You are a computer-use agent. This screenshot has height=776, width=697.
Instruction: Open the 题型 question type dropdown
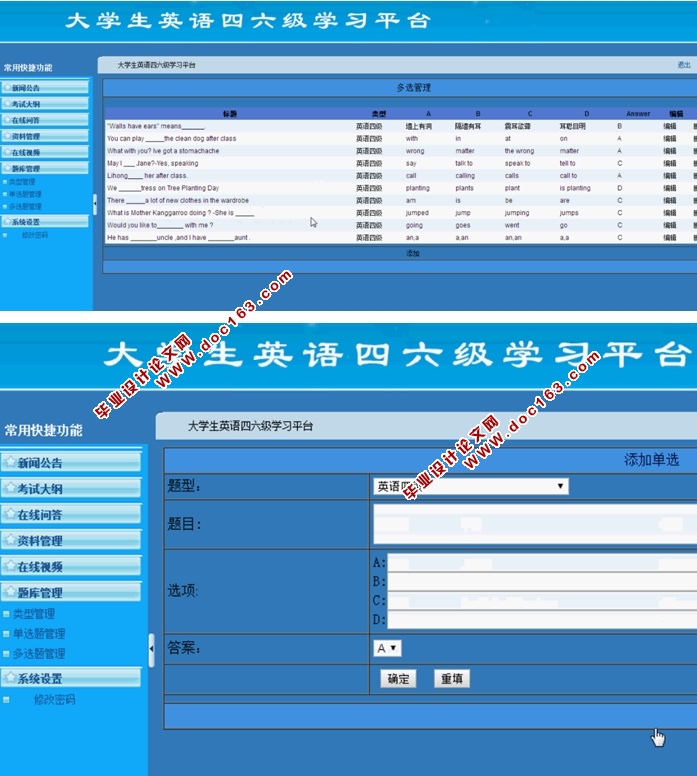471,486
